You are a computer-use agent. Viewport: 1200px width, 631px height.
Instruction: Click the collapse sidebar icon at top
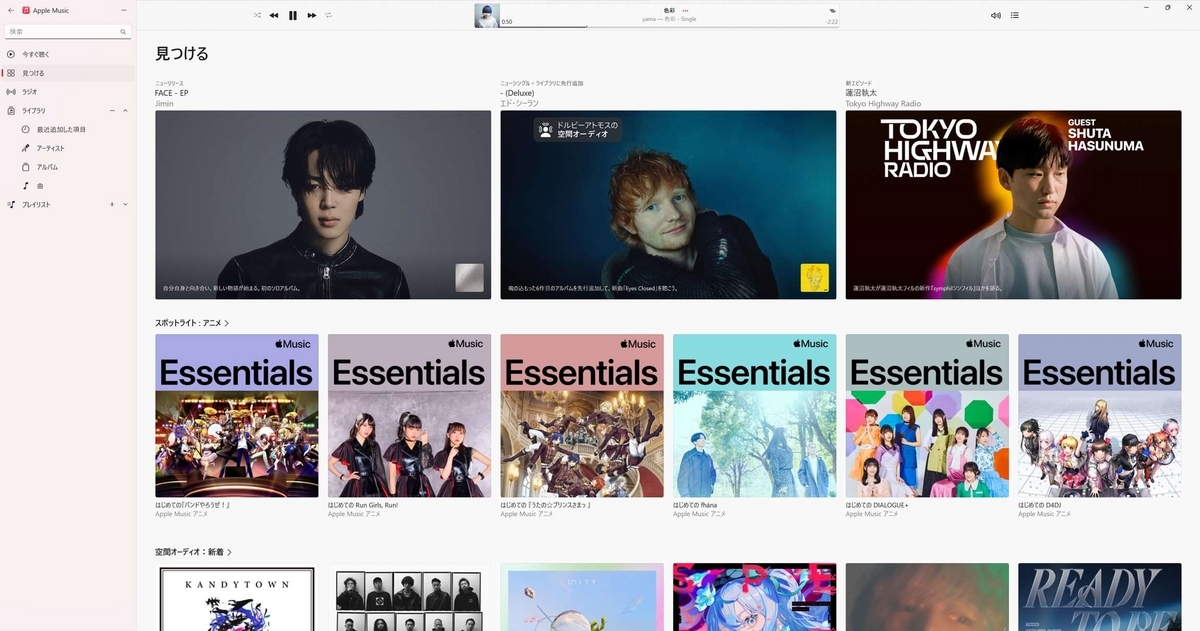tap(124, 10)
